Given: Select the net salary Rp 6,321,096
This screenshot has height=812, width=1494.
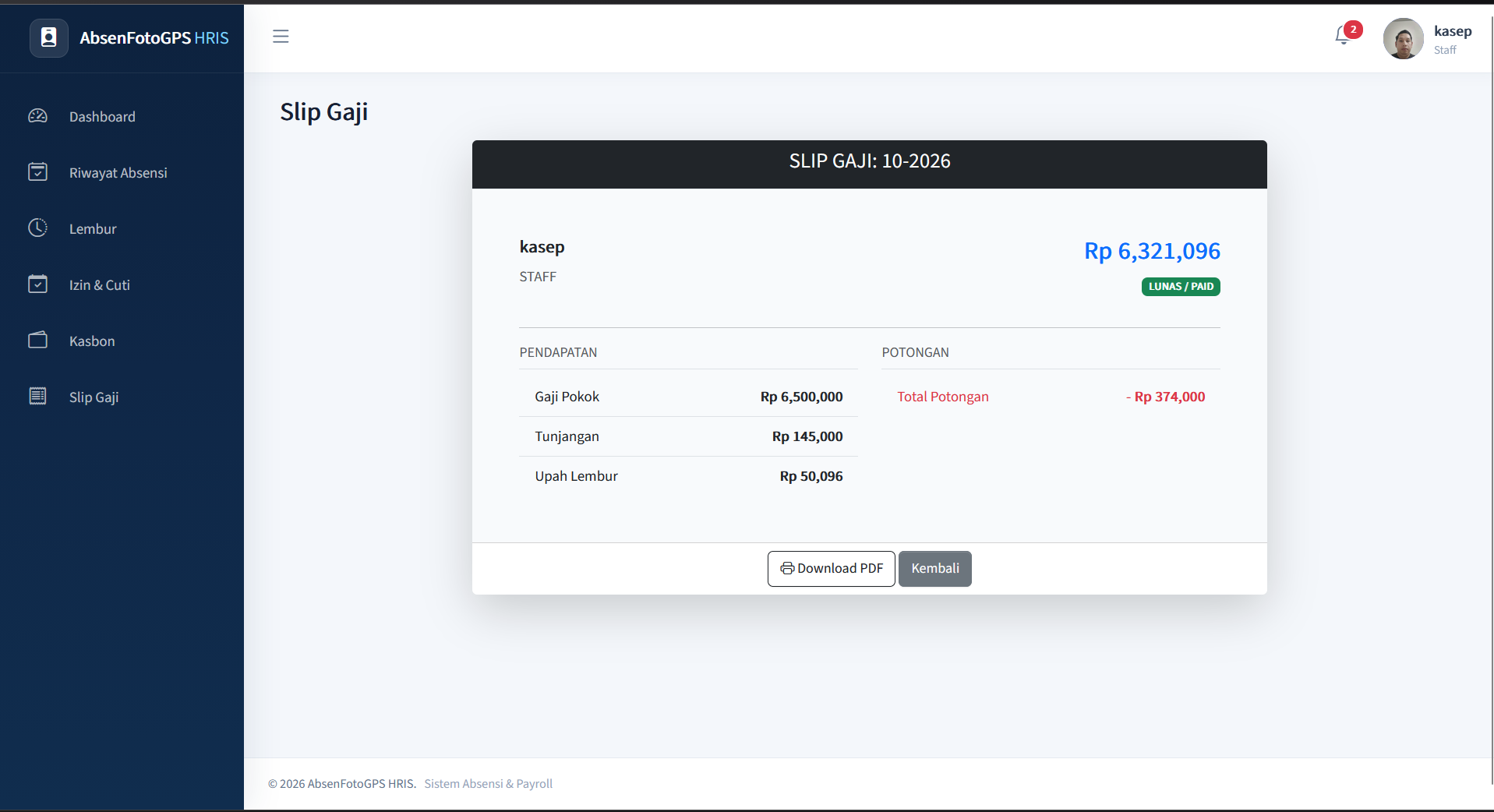Looking at the screenshot, I should (x=1152, y=251).
